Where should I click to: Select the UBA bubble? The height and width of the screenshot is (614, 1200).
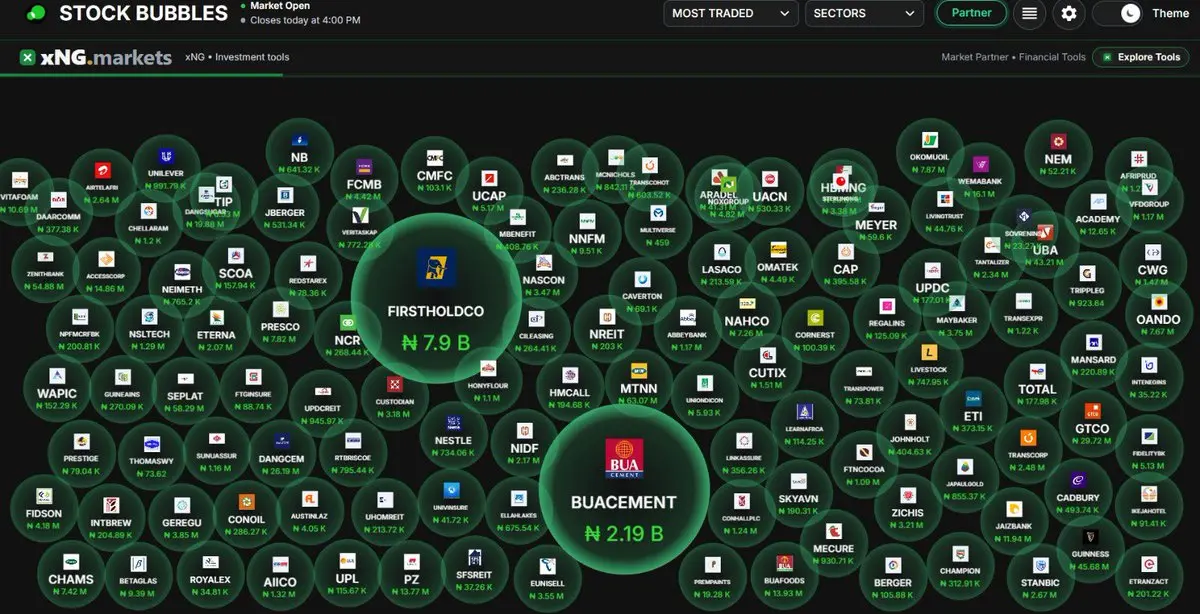1045,242
